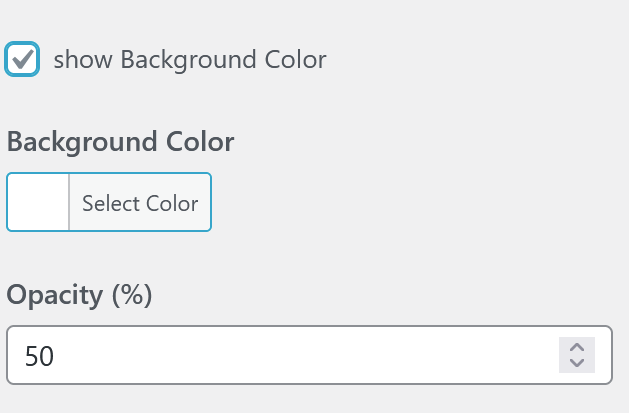Click into the Opacity input field
629x413 pixels.
click(x=280, y=355)
